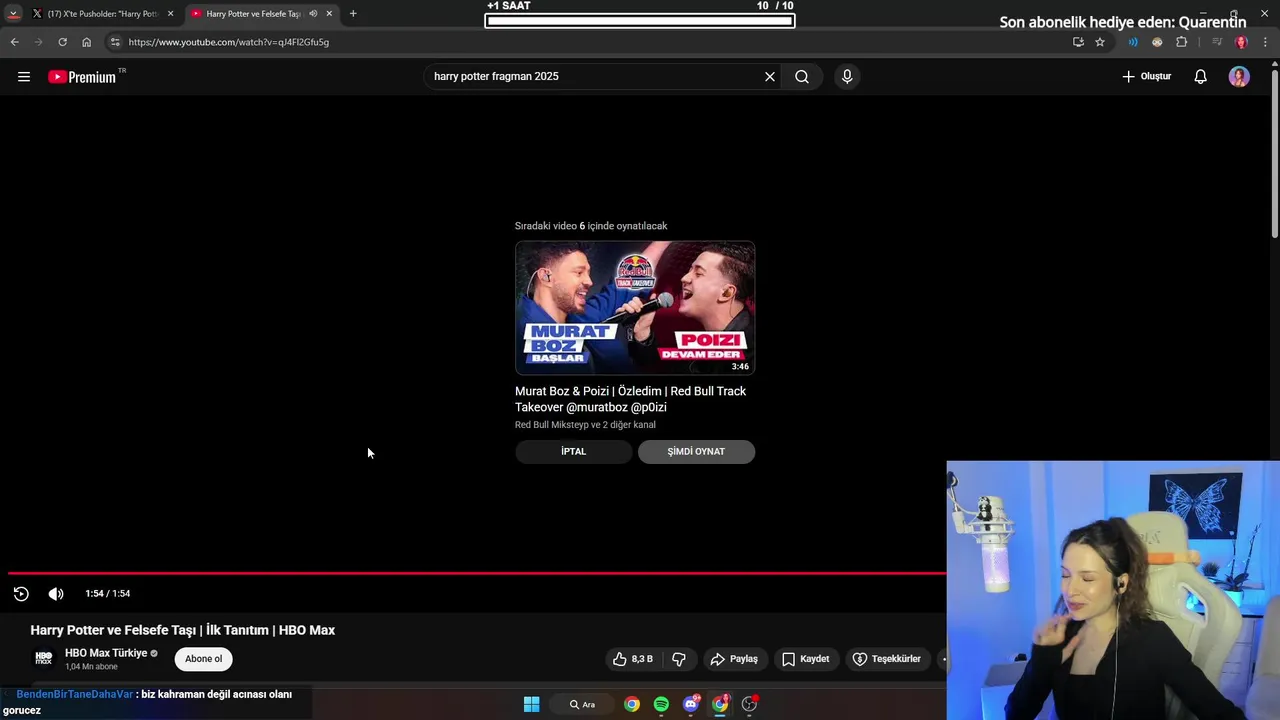Bookmark this page with the star

pyautogui.click(x=1100, y=42)
